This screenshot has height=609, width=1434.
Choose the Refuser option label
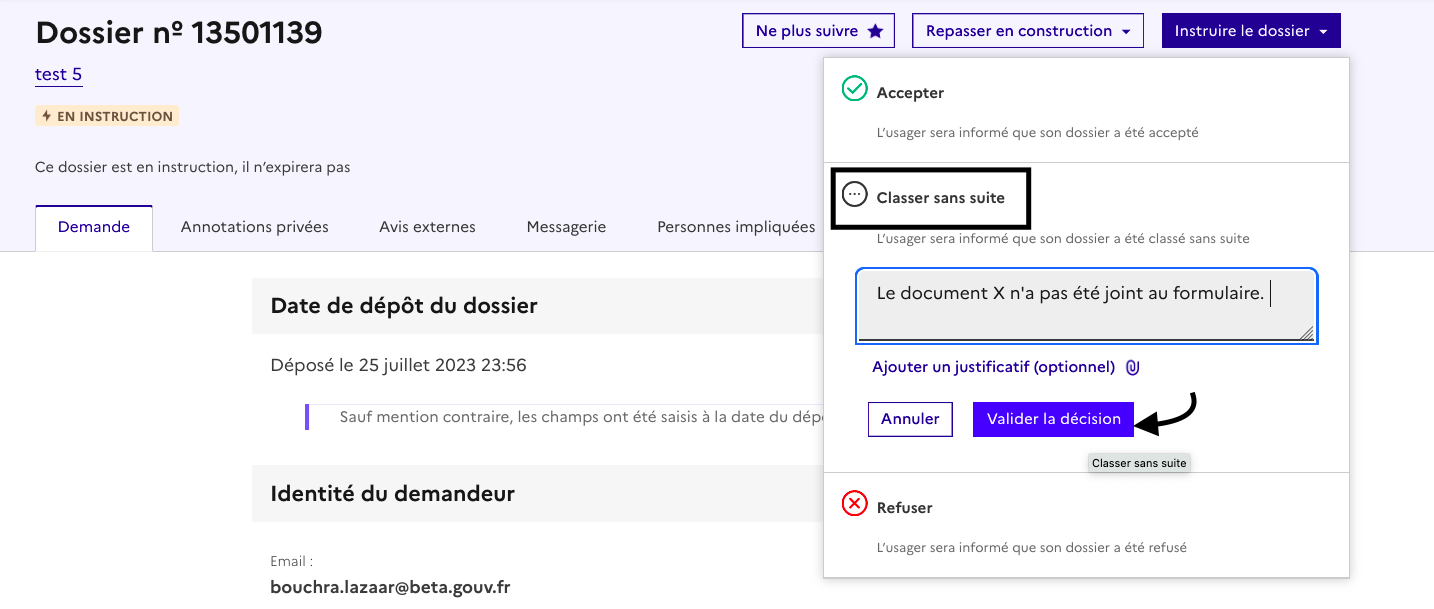coord(904,508)
